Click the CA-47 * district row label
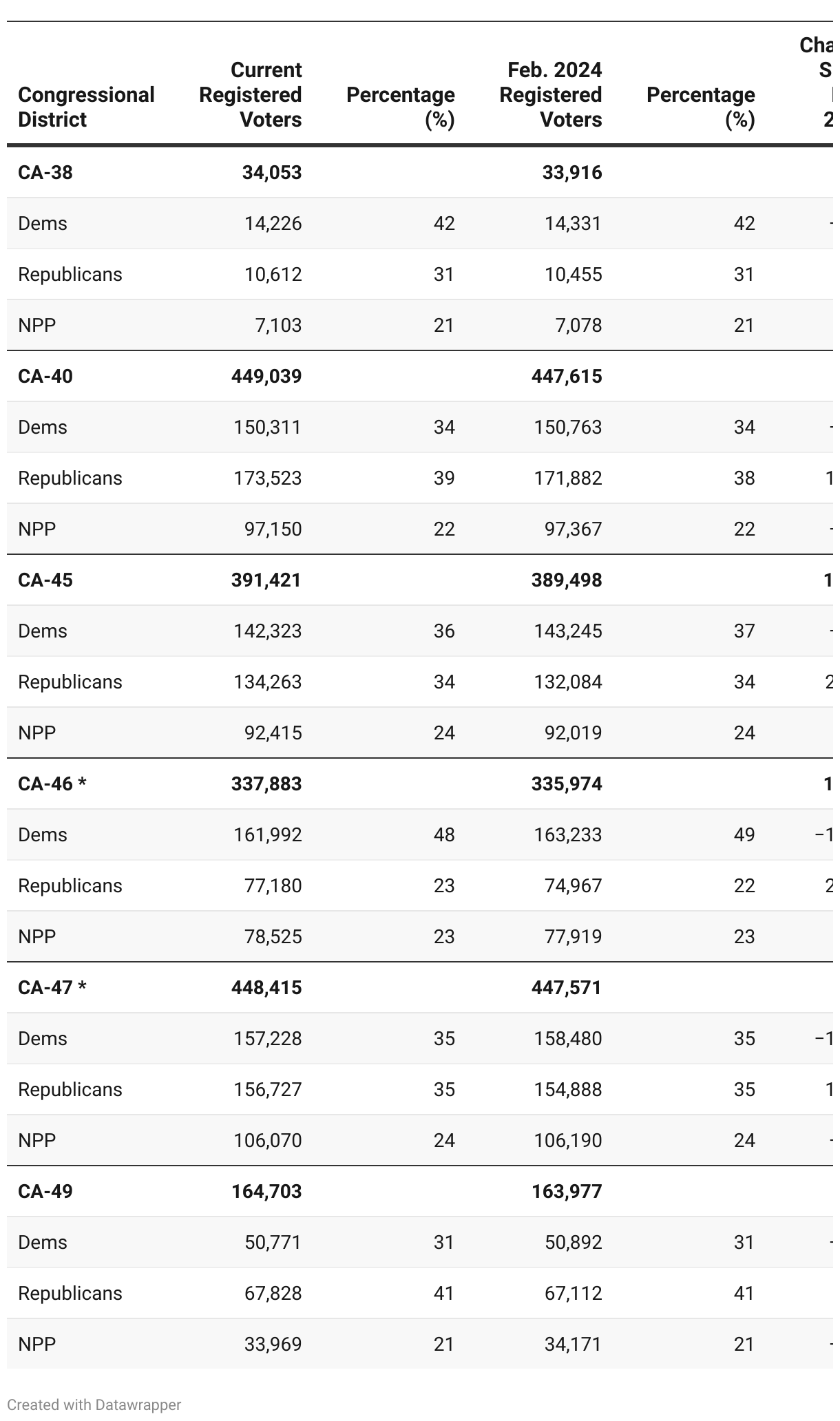Viewport: 840px width, 1421px height. pos(52,987)
